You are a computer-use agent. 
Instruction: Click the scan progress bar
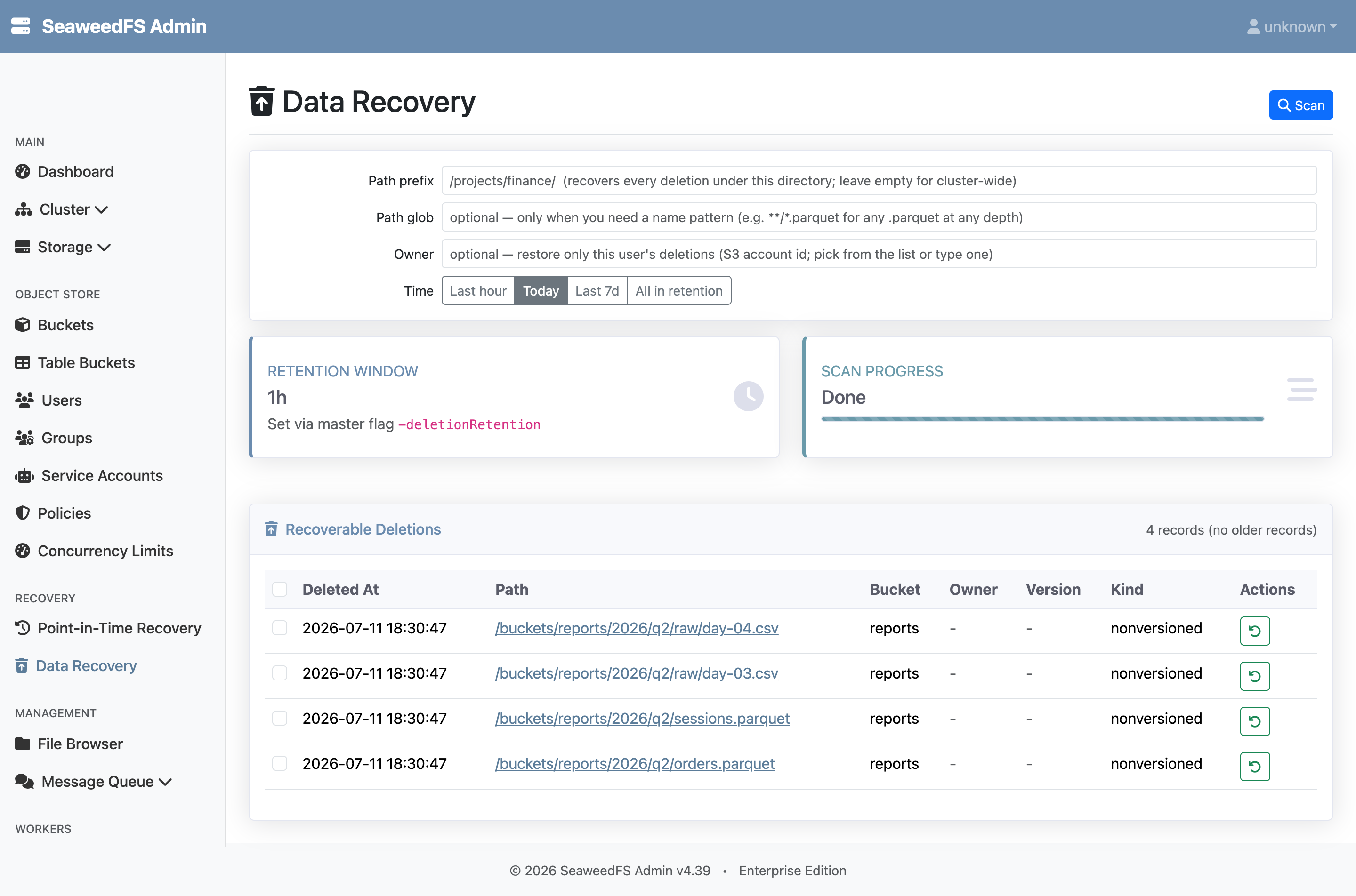tap(1042, 419)
